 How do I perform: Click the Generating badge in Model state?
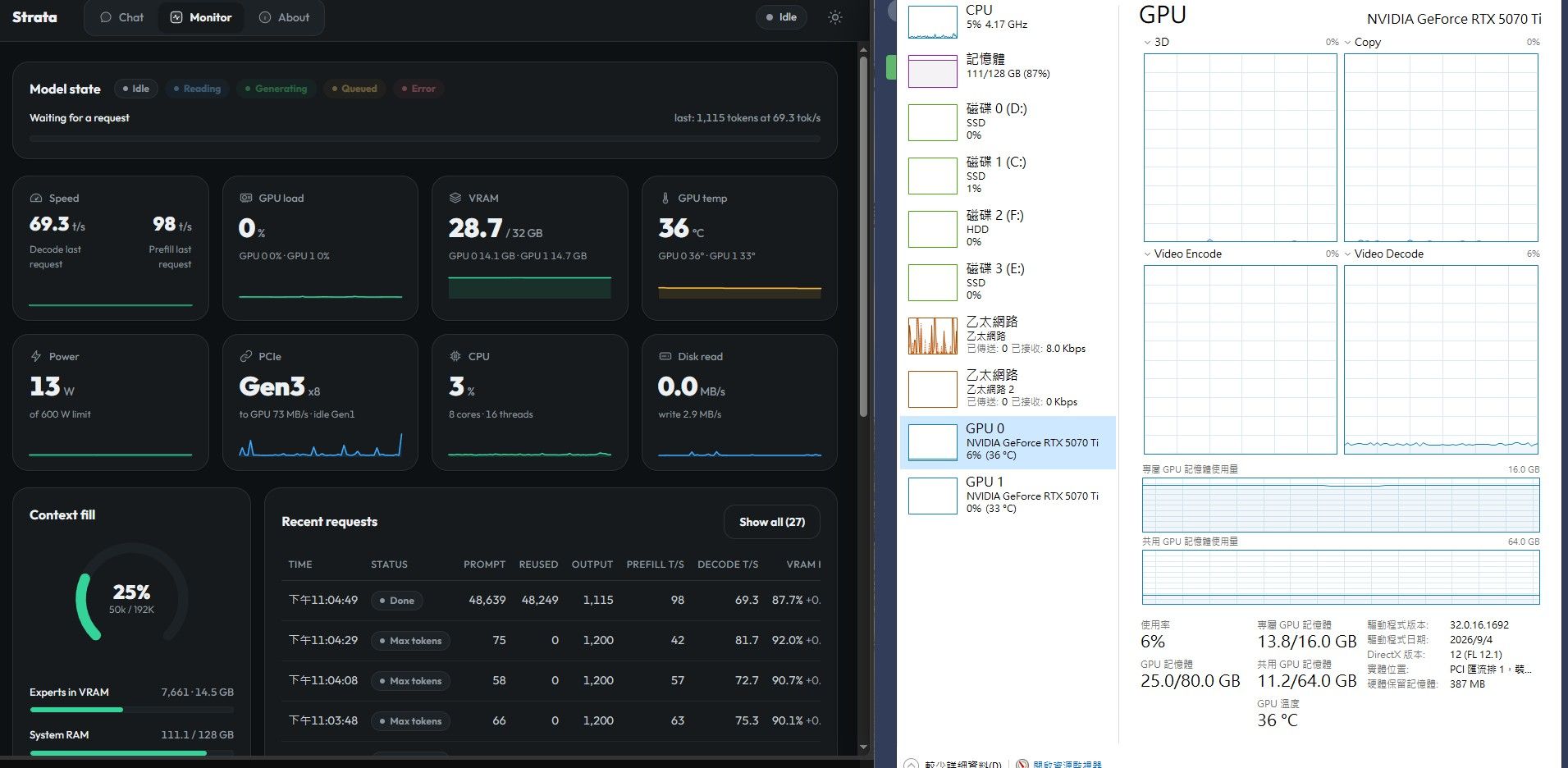pyautogui.click(x=276, y=89)
